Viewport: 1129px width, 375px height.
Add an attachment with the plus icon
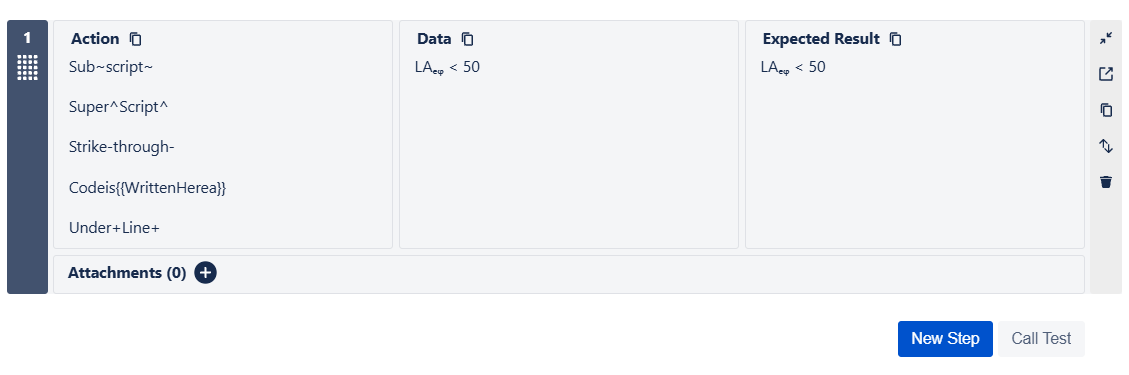[x=205, y=273]
